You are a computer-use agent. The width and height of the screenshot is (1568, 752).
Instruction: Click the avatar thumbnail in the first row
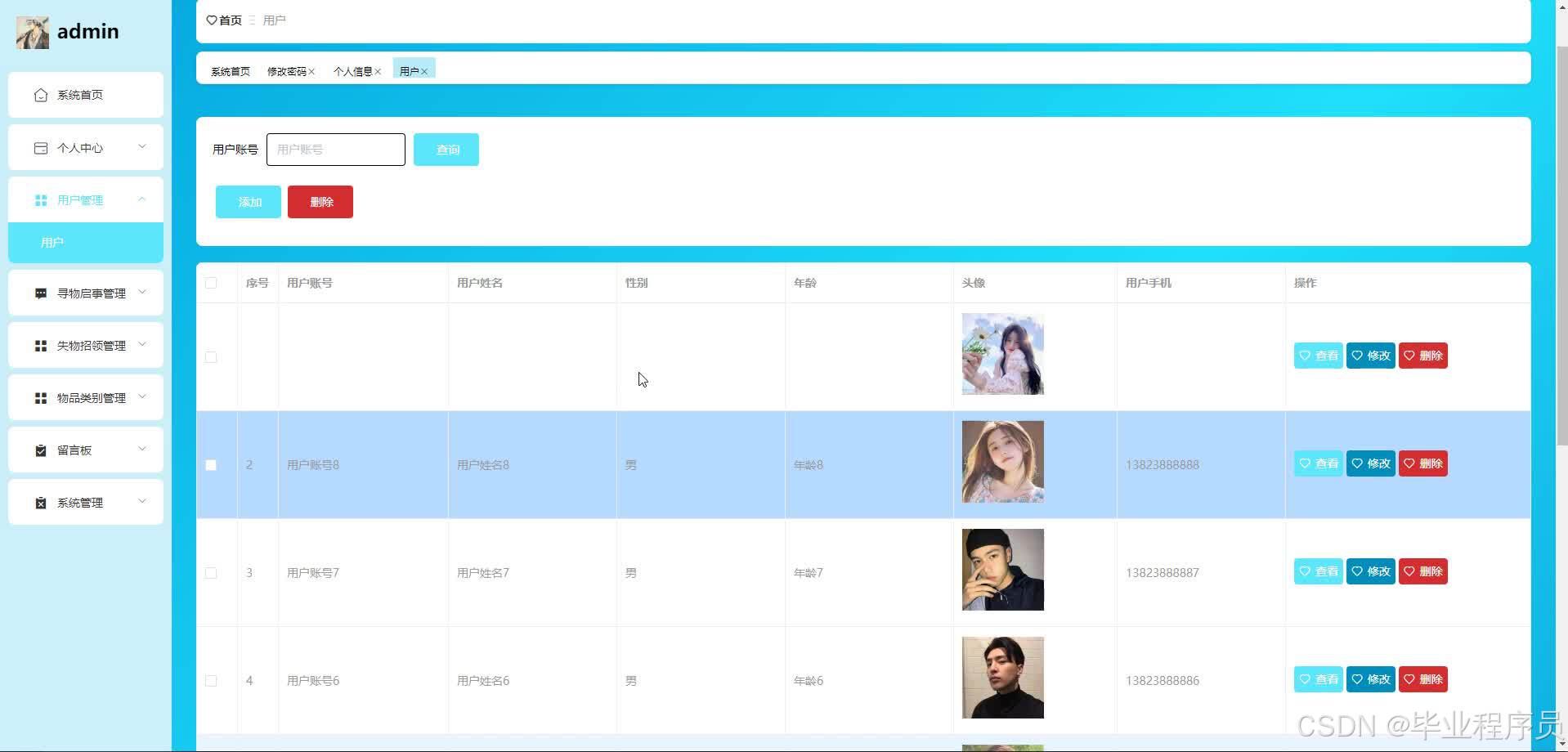pos(1003,354)
